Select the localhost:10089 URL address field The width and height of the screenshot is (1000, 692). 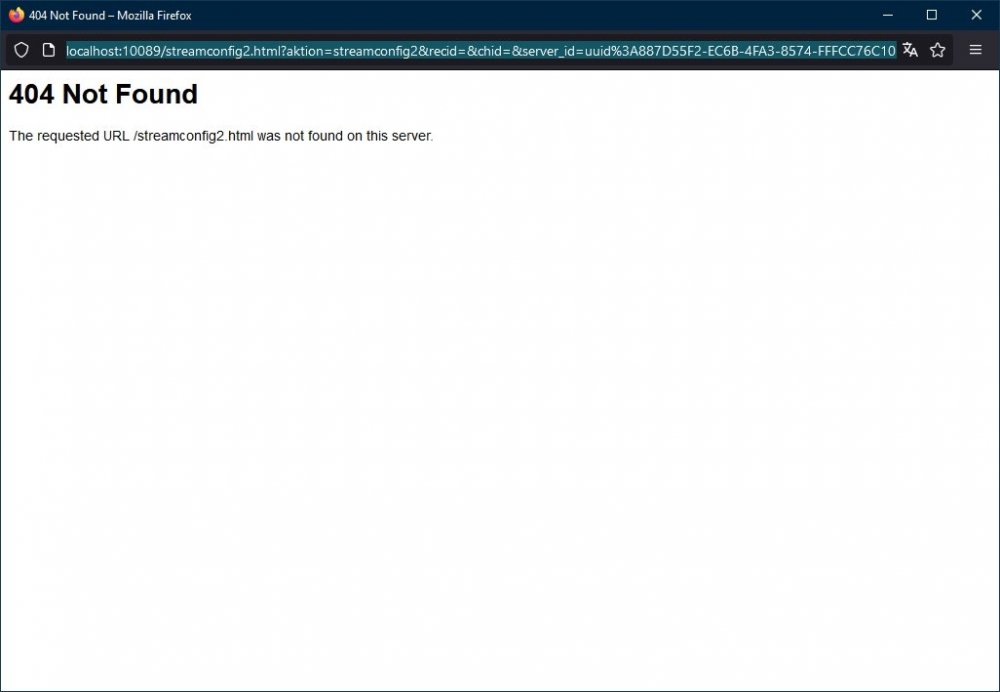tap(481, 50)
